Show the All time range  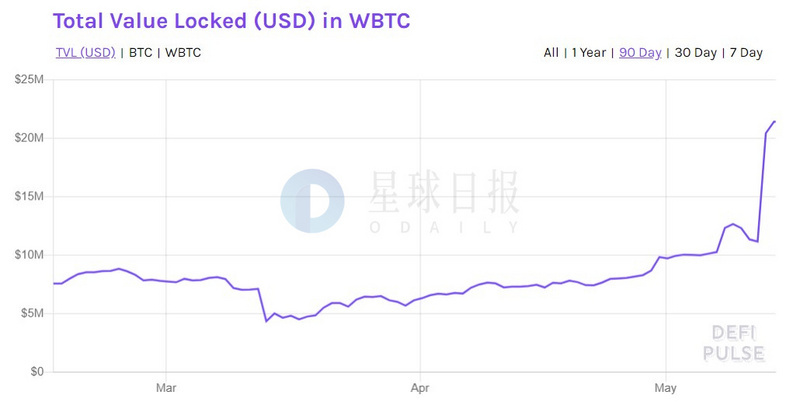[x=551, y=52]
